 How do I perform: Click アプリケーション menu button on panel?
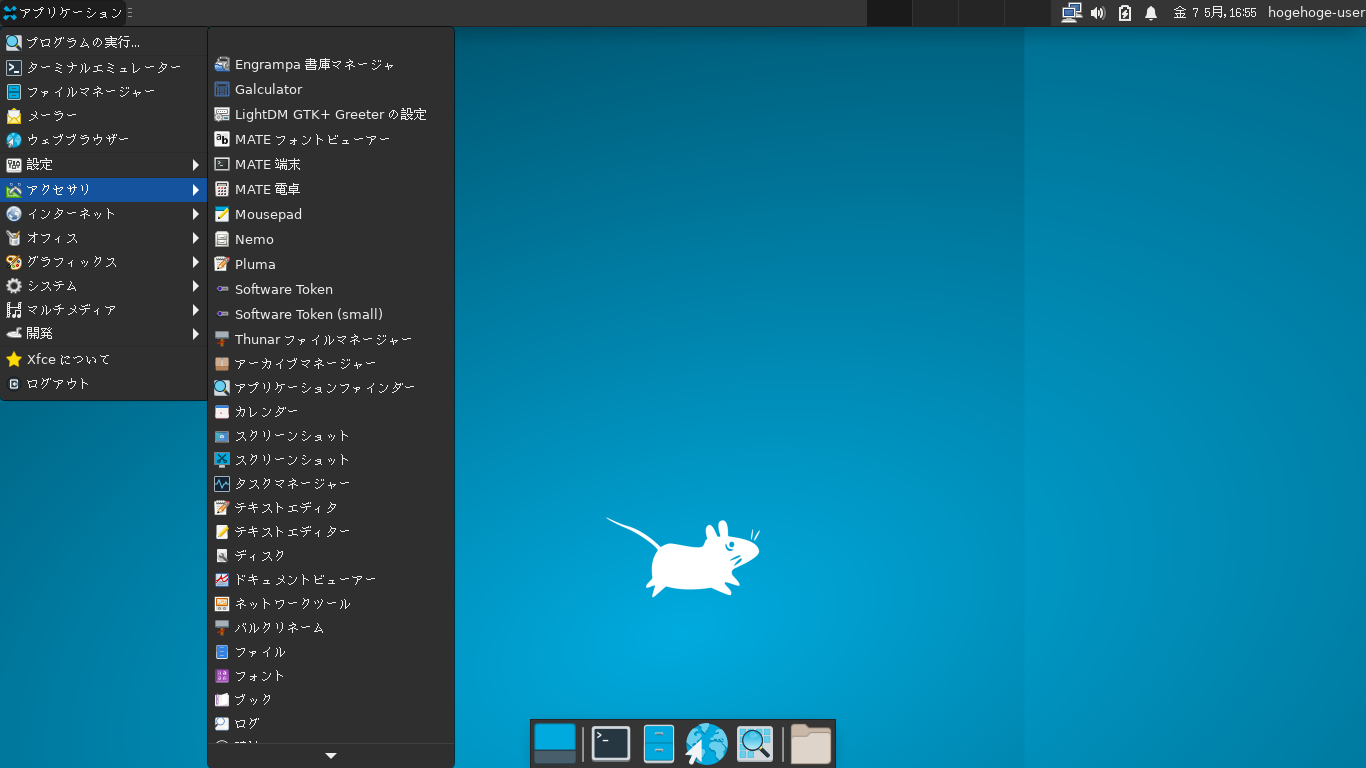(63, 13)
